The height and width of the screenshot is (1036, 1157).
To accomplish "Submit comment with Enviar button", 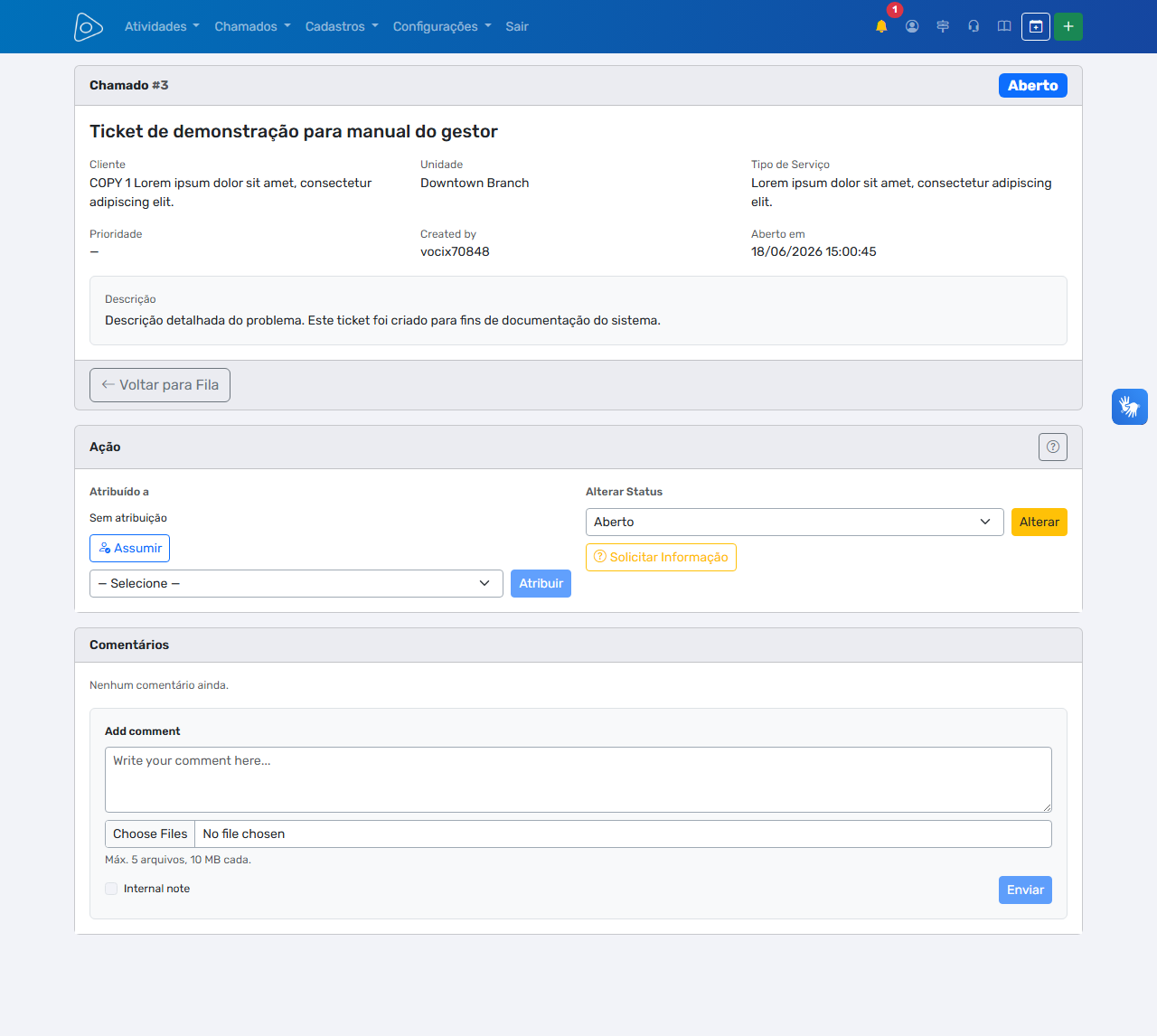I will 1025,890.
